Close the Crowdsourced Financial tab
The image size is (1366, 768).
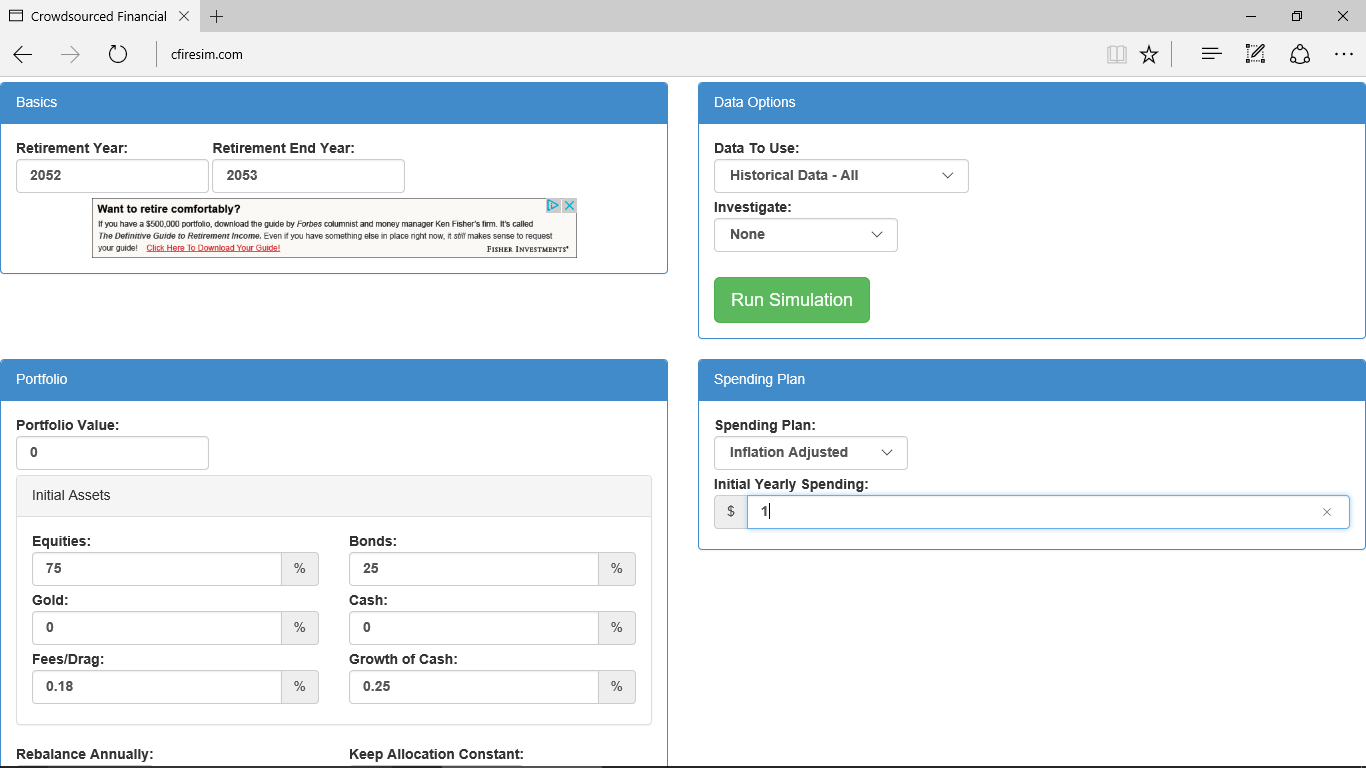point(184,16)
